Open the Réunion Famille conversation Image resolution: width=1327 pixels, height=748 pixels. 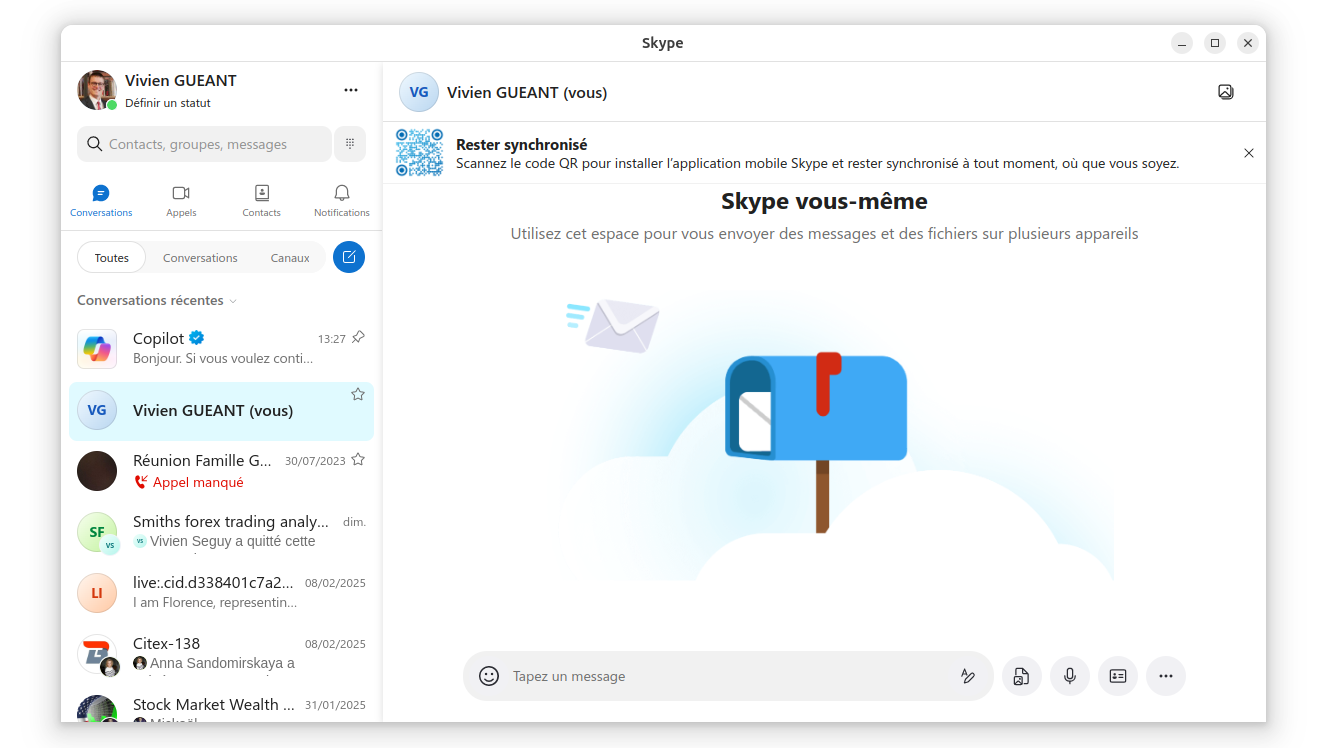click(x=221, y=471)
